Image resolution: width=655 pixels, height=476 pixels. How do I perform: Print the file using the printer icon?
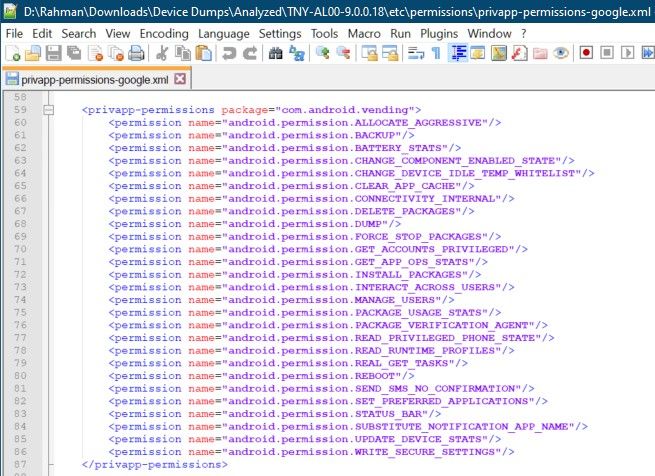tap(136, 53)
